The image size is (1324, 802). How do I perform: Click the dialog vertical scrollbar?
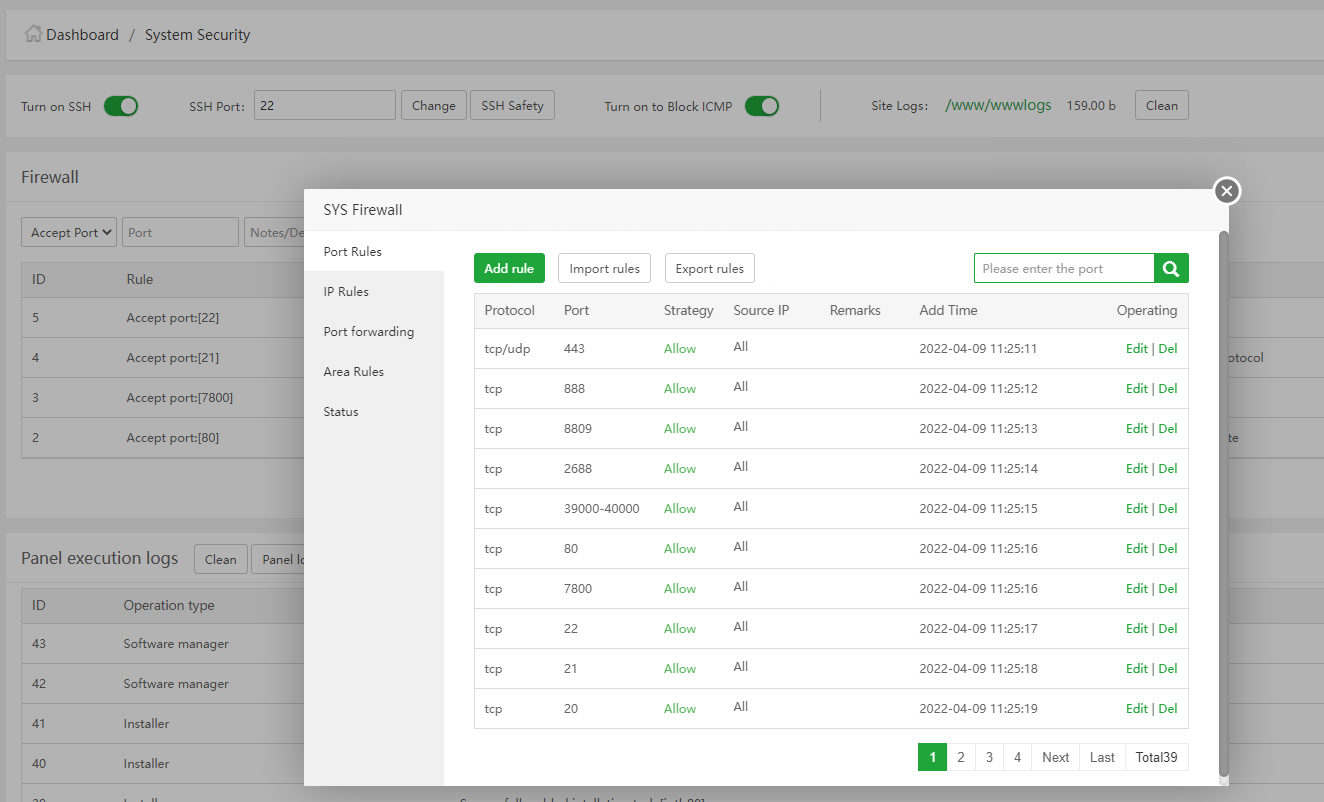pyautogui.click(x=1224, y=500)
